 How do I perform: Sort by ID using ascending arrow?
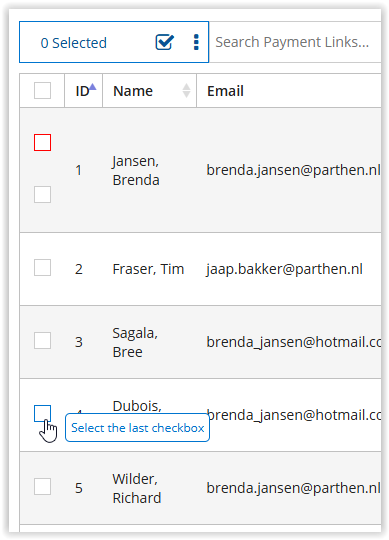point(93,87)
